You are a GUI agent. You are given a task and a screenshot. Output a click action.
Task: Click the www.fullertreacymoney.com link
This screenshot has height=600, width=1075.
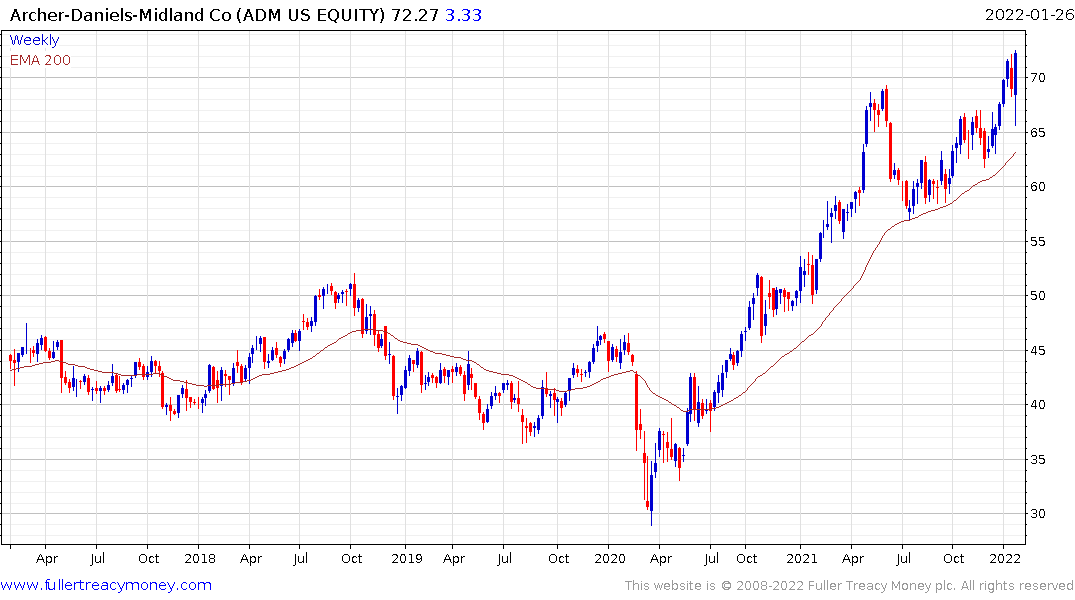tap(106, 585)
